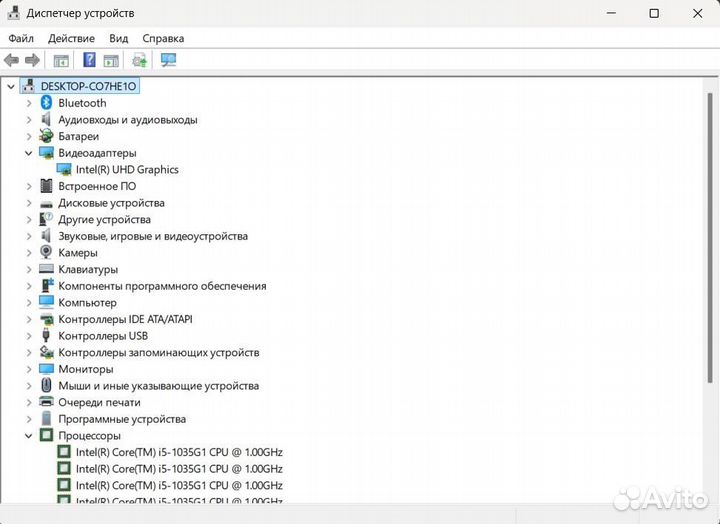
Task: Expand the Контроллеры USB category
Action: click(x=29, y=336)
